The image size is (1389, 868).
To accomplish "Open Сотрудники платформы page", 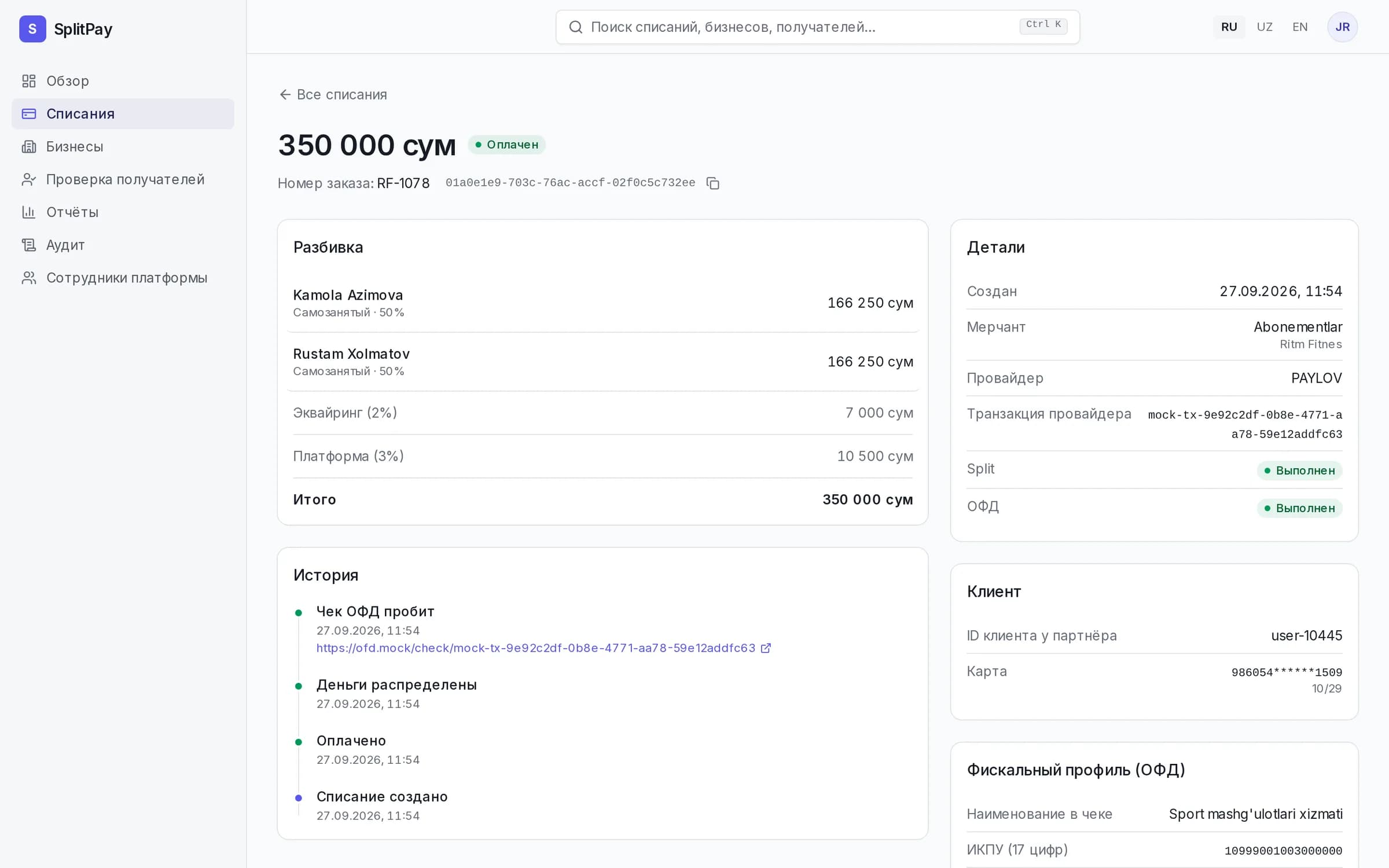I will click(x=123, y=278).
